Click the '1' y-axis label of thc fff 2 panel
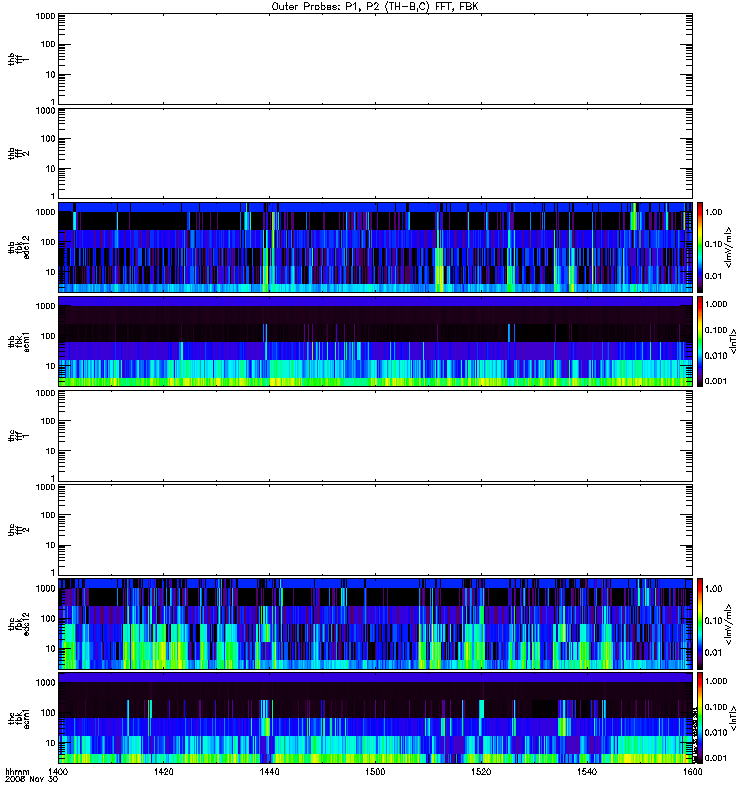The width and height of the screenshot is (750, 800). point(53,572)
